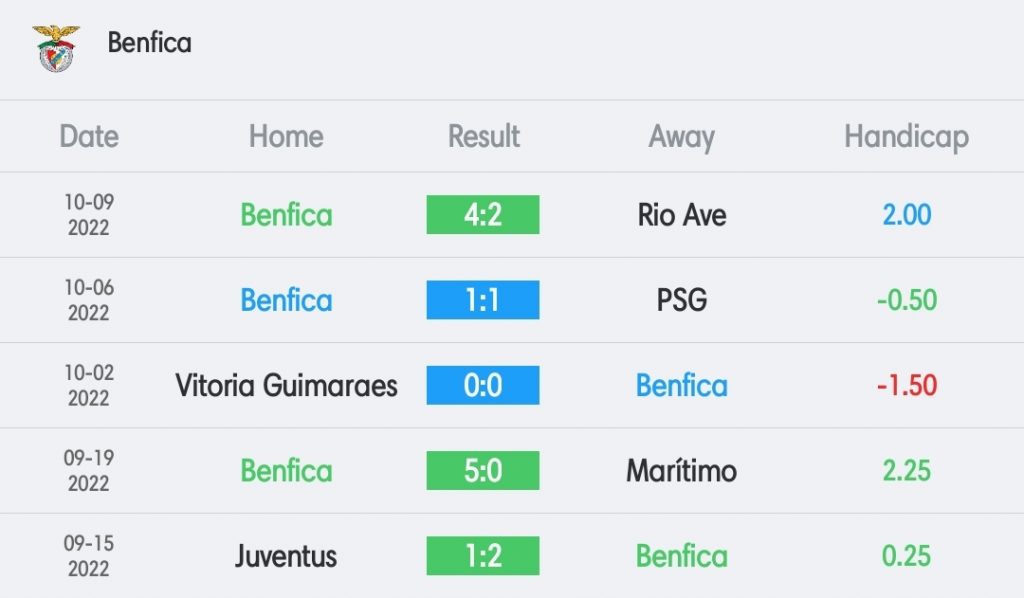The width and height of the screenshot is (1024, 598).
Task: Select the Date column header
Action: coord(89,136)
